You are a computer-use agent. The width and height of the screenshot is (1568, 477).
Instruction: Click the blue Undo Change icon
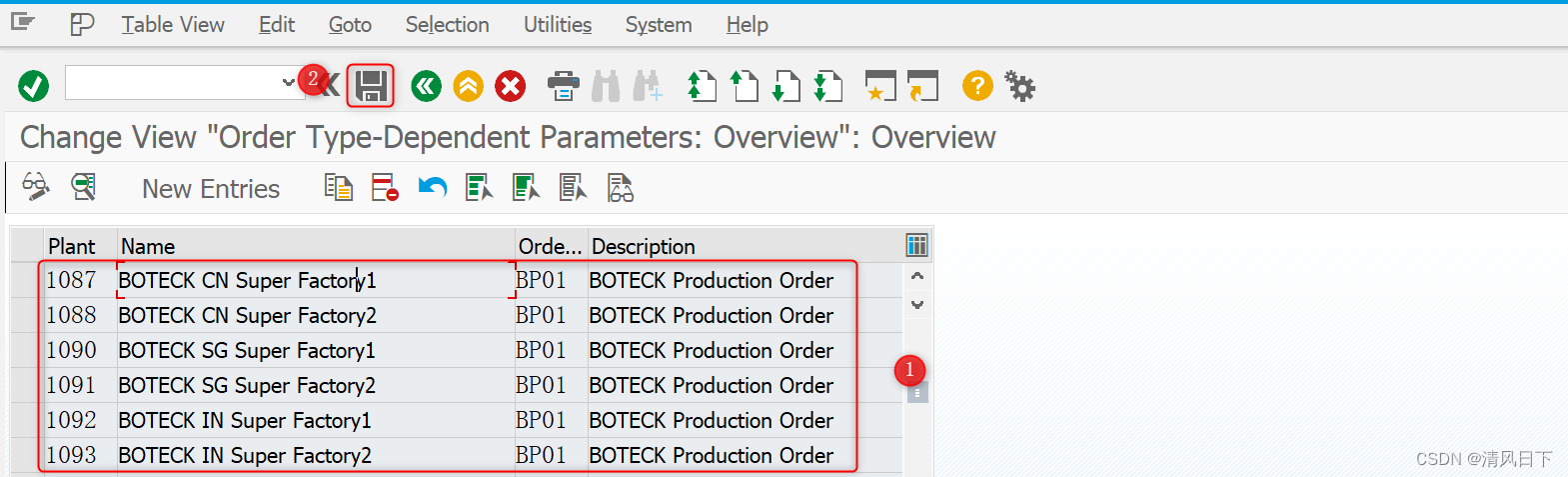pos(433,187)
